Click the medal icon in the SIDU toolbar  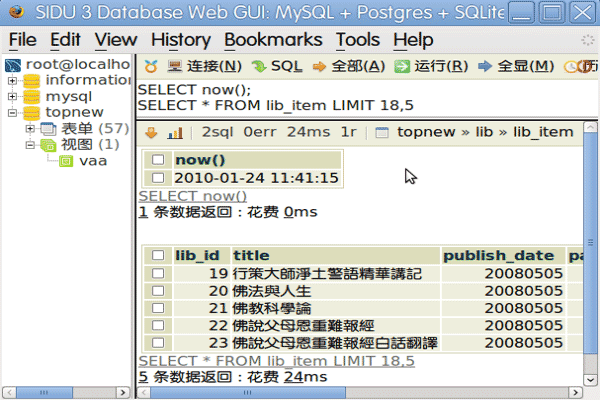[x=151, y=66]
